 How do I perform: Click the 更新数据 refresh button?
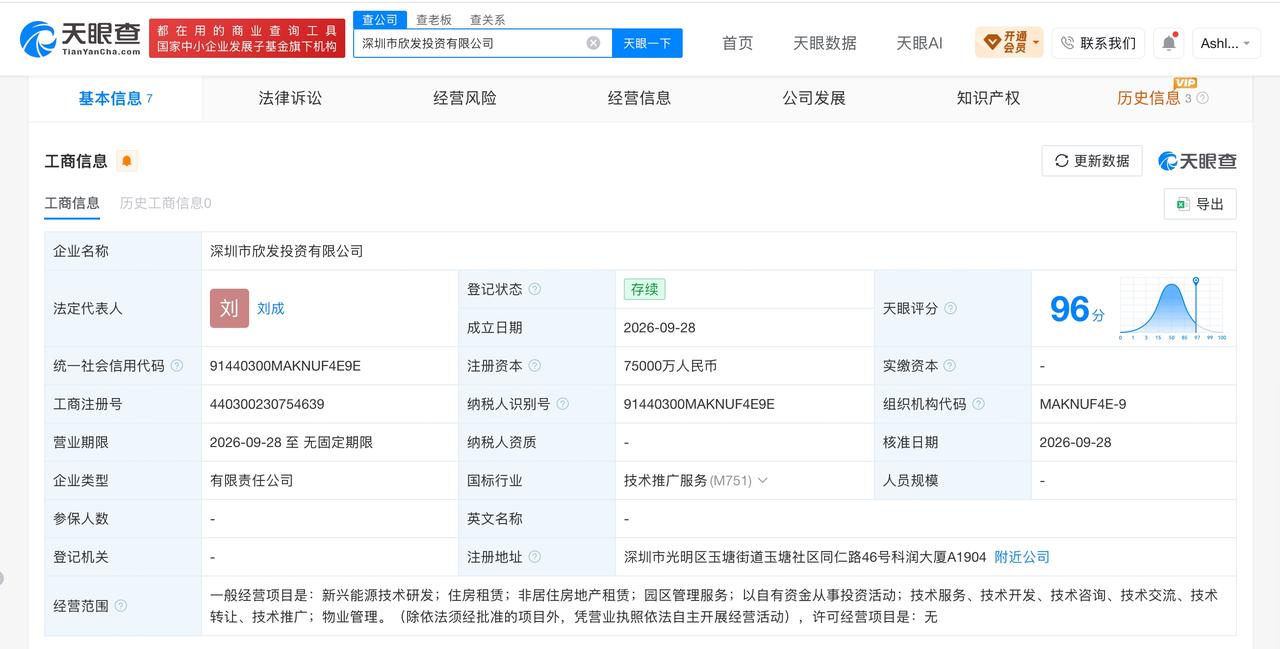[x=1092, y=161]
